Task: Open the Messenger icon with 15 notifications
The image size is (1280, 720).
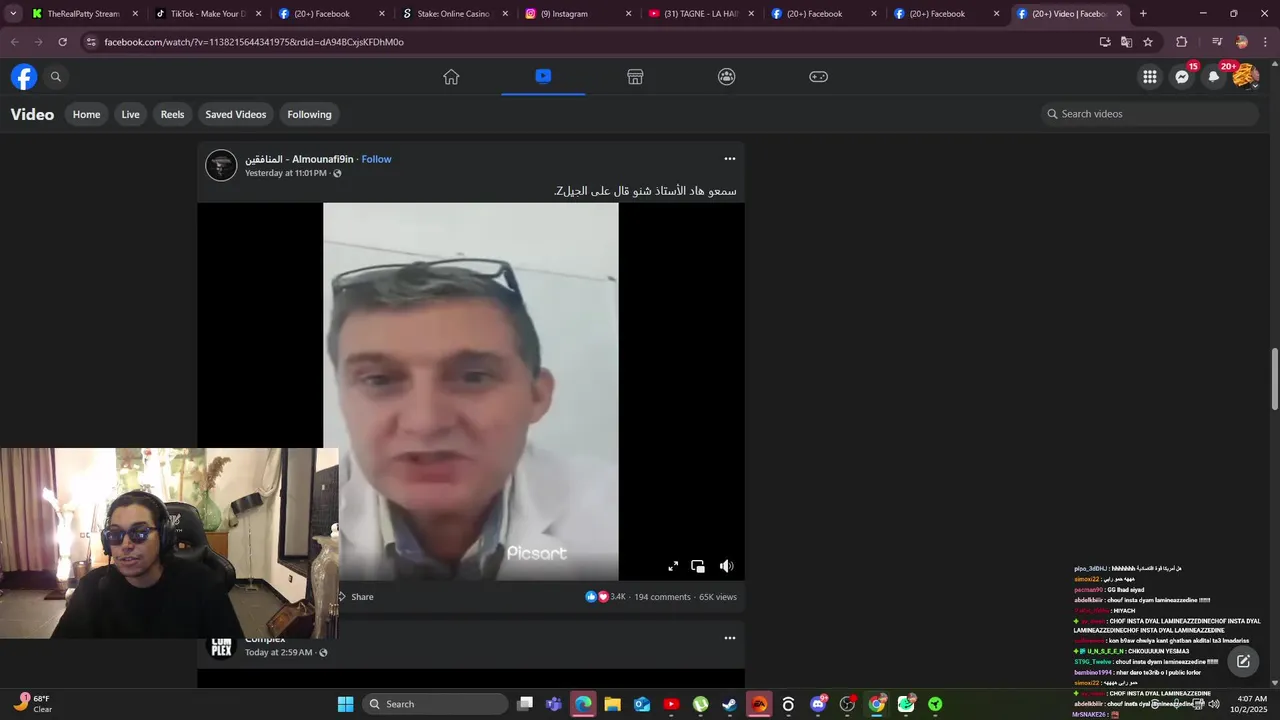Action: pos(1182,77)
